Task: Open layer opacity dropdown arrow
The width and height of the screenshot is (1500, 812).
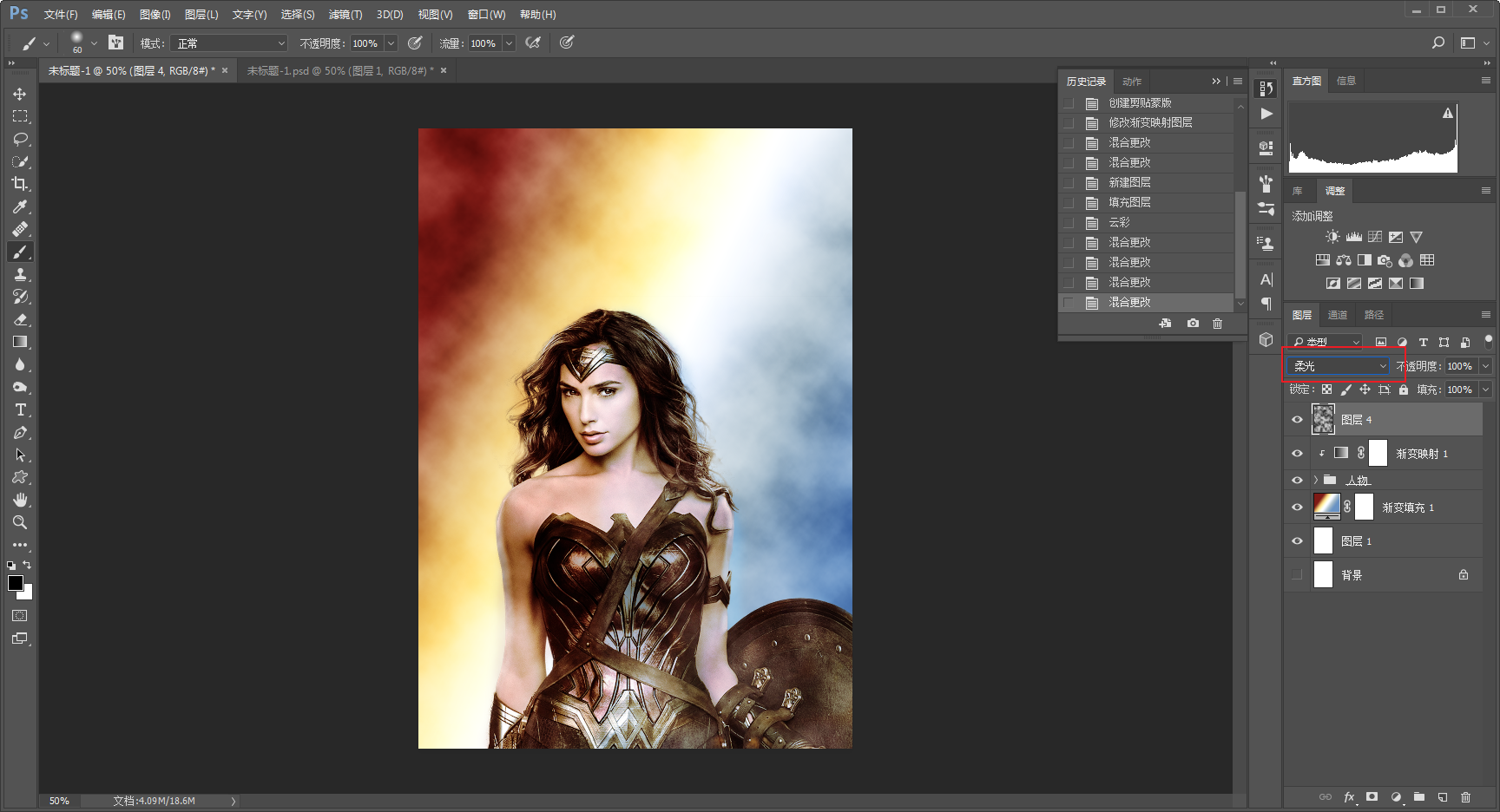Action: [1485, 366]
